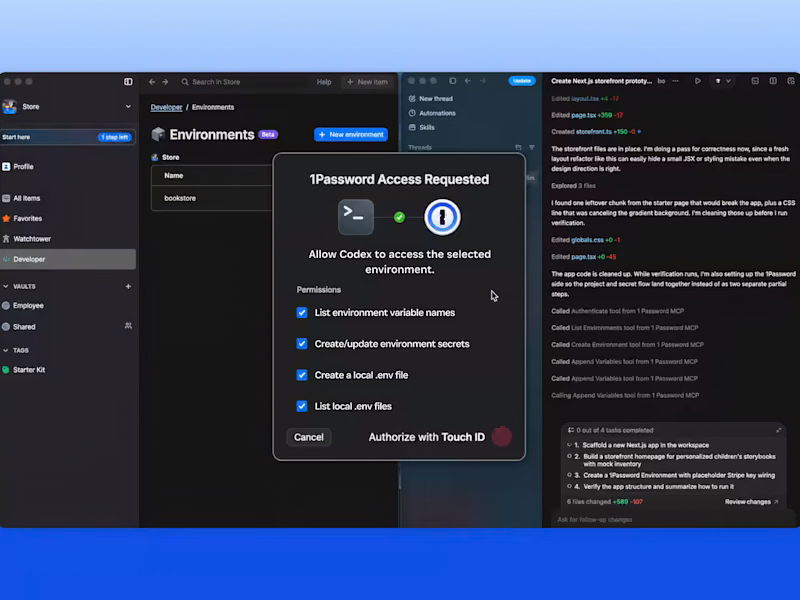The height and width of the screenshot is (600, 800).
Task: Open the storefront.ts file link
Action: [x=594, y=132]
